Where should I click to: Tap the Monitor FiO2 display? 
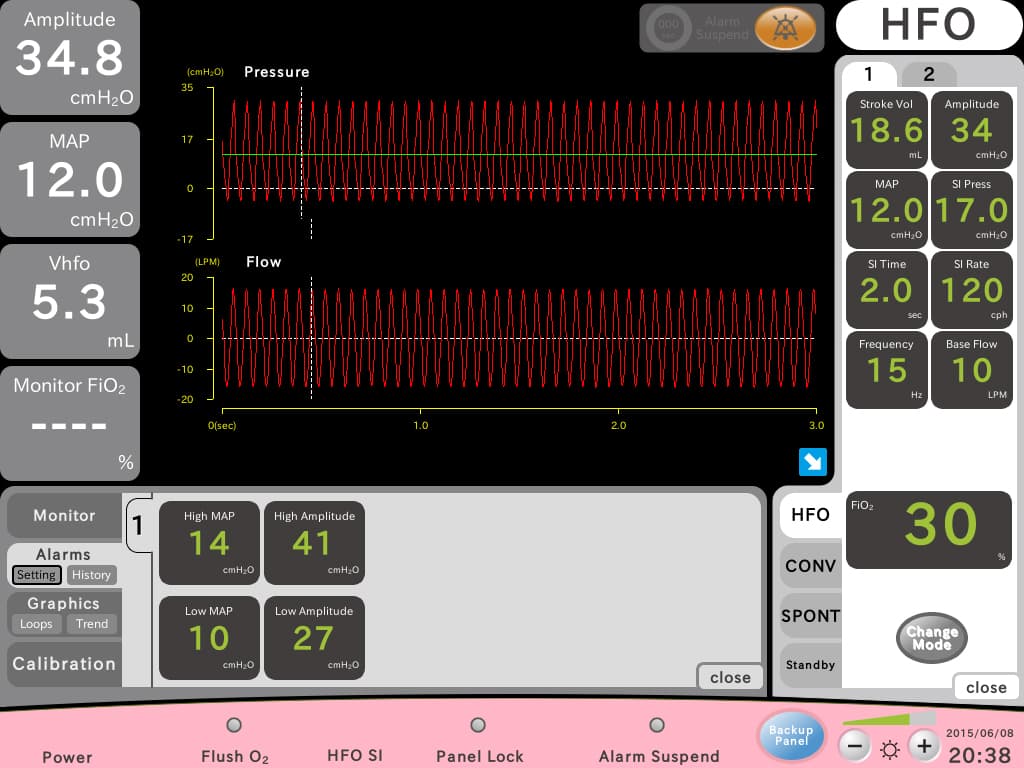point(69,424)
